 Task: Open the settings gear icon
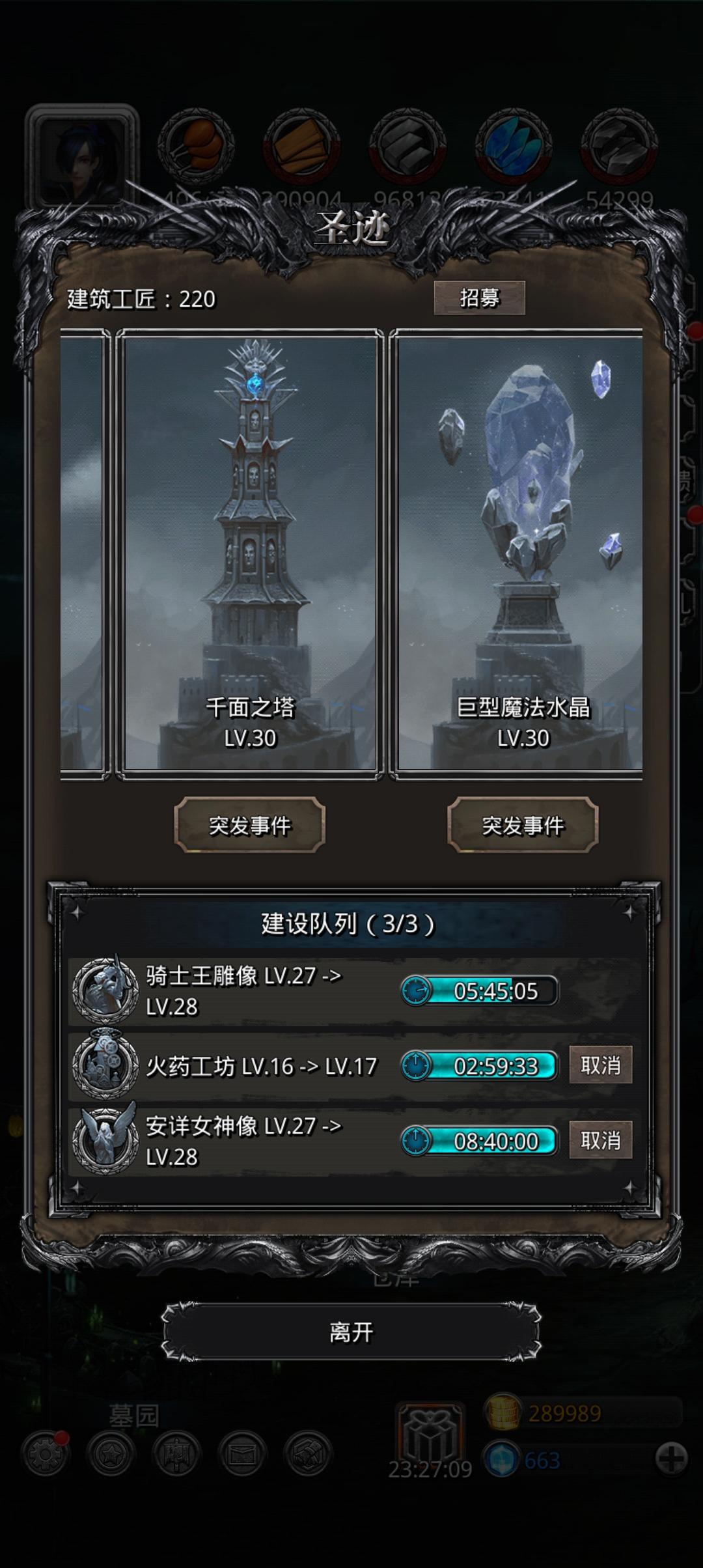tap(44, 1453)
